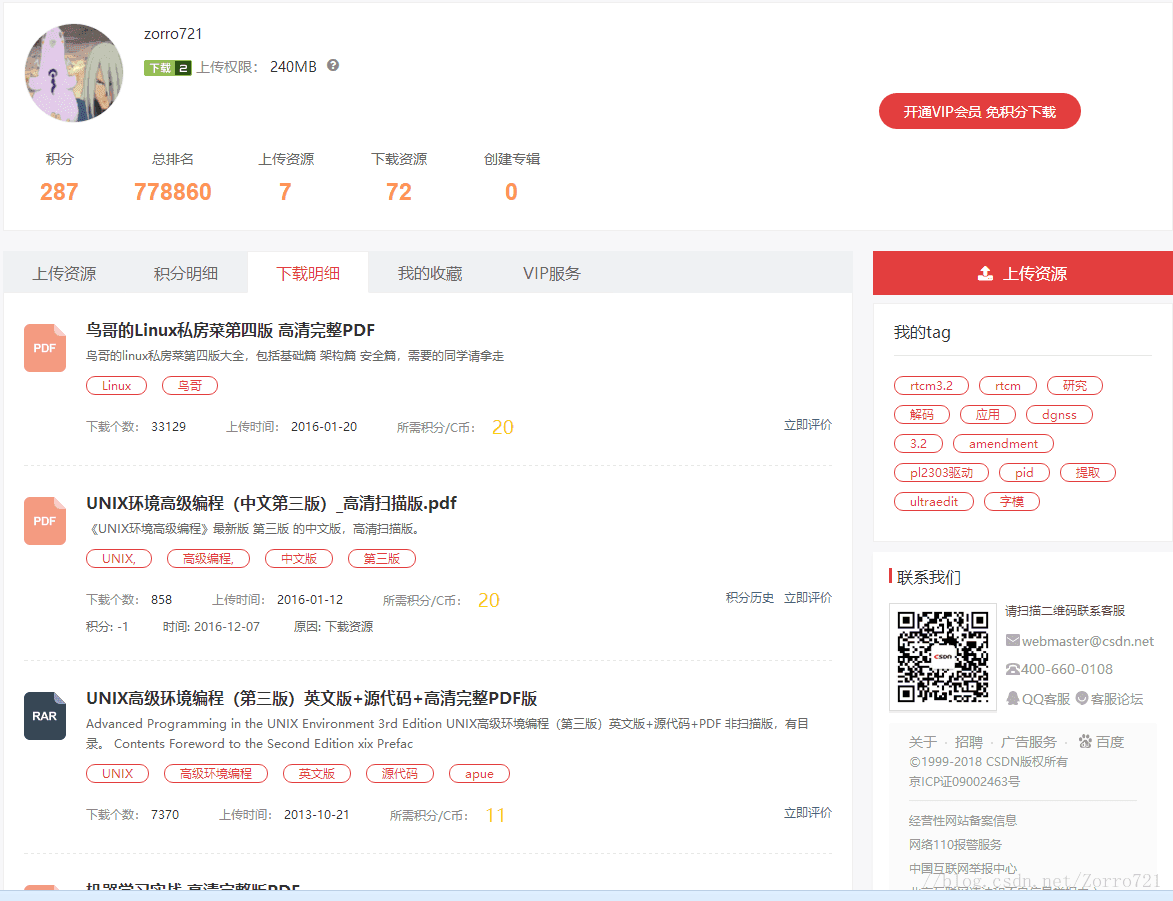
Task: Click the Linux tag
Action: (x=117, y=385)
